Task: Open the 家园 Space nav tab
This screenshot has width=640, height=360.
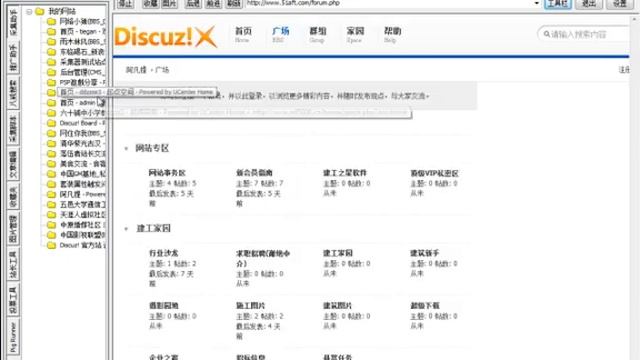Action: pos(355,34)
